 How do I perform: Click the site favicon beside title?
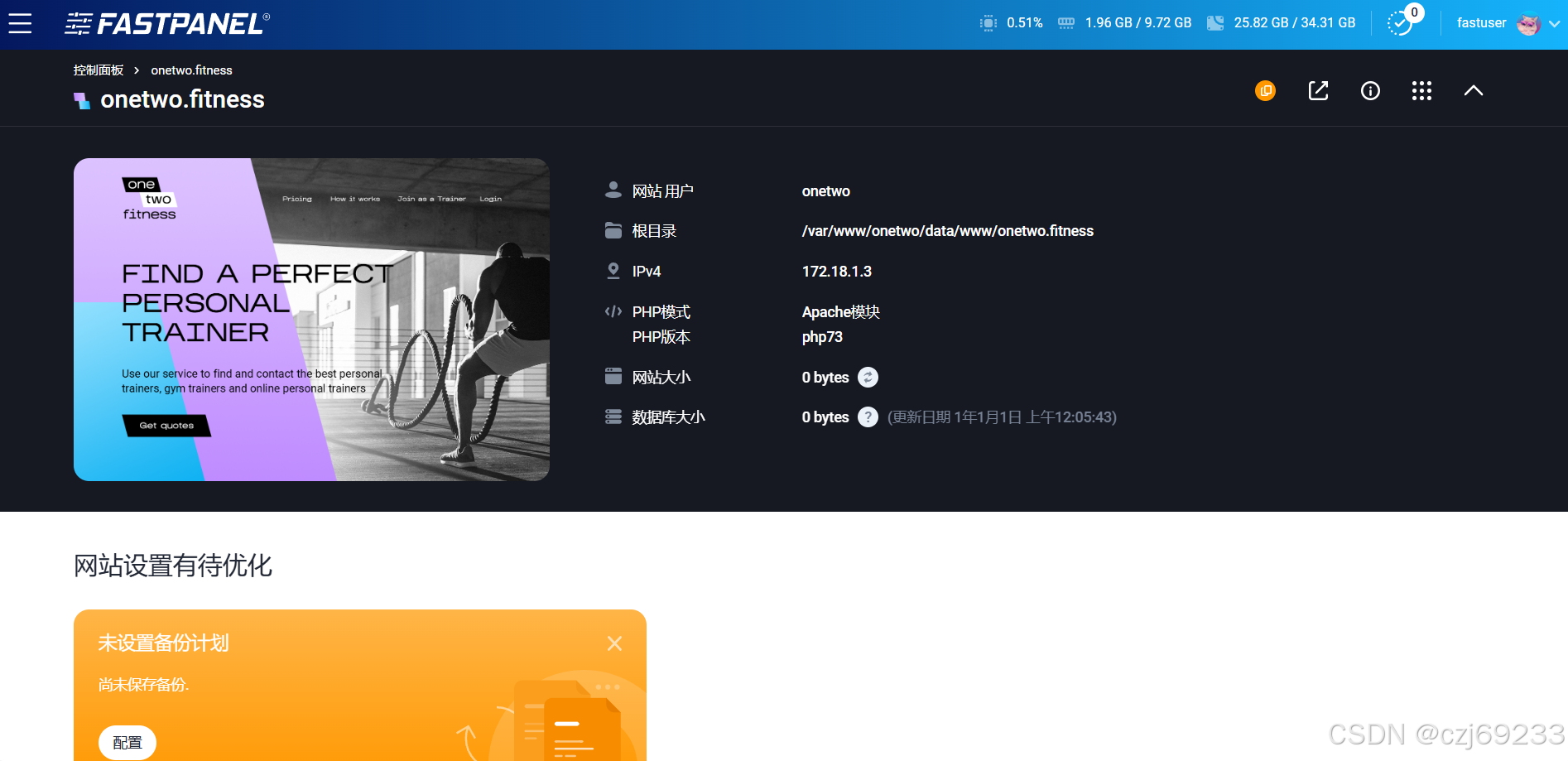pos(82,101)
